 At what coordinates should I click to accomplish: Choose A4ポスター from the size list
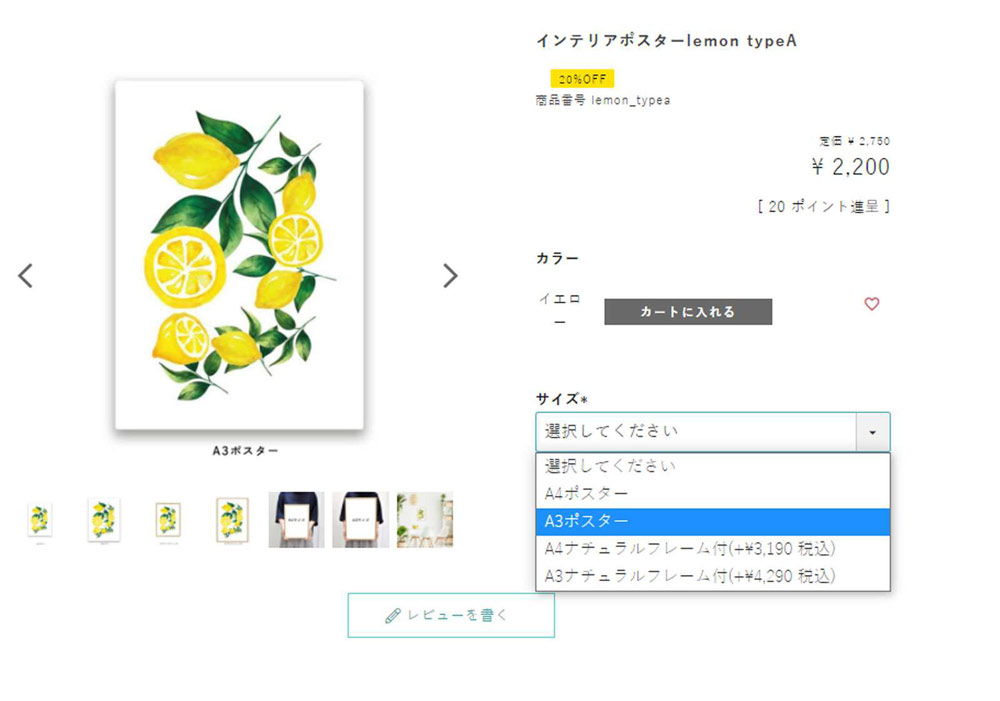tap(712, 494)
